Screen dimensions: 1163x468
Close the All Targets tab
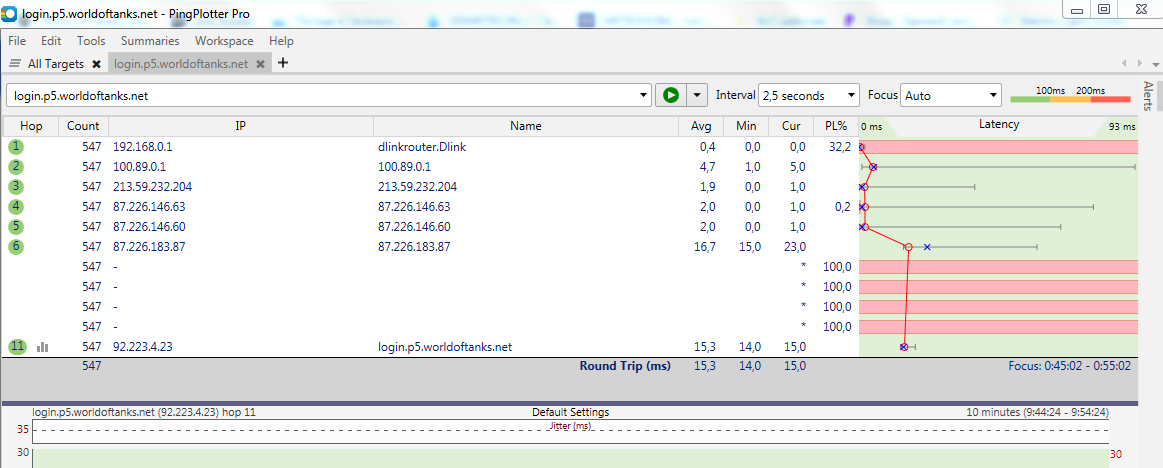click(96, 65)
